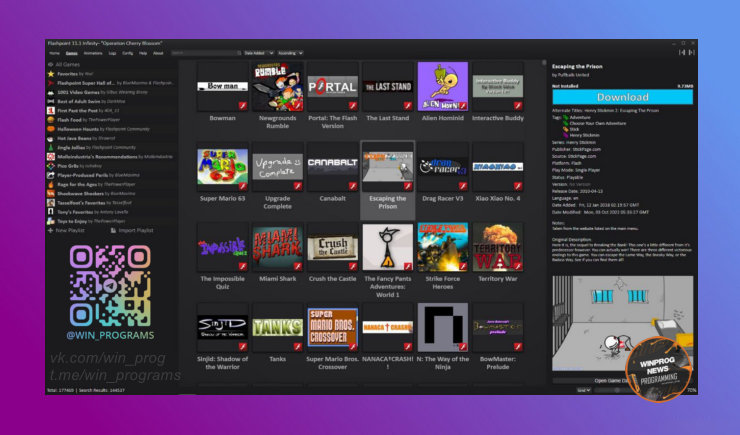The height and width of the screenshot is (435, 740).
Task: Select the Miami Shark thumbnail
Action: click(x=278, y=247)
